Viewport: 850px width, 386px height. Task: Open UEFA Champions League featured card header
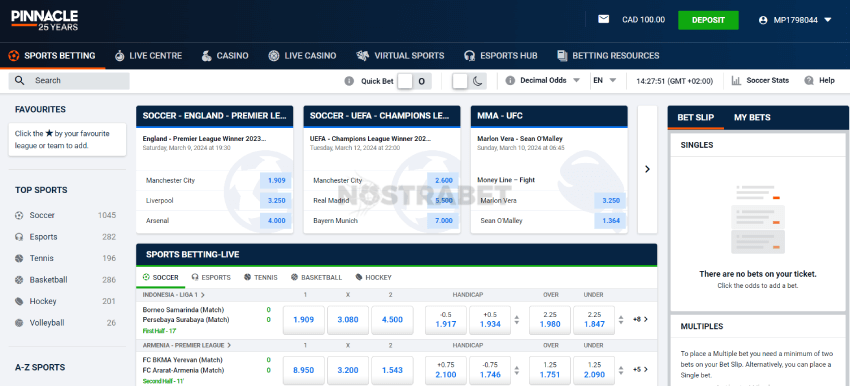(382, 116)
